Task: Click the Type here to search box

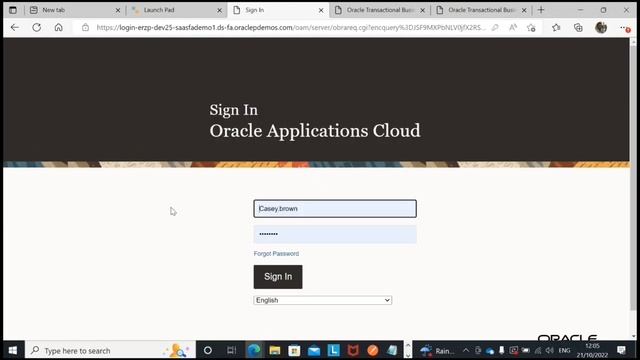Action: 110,350
